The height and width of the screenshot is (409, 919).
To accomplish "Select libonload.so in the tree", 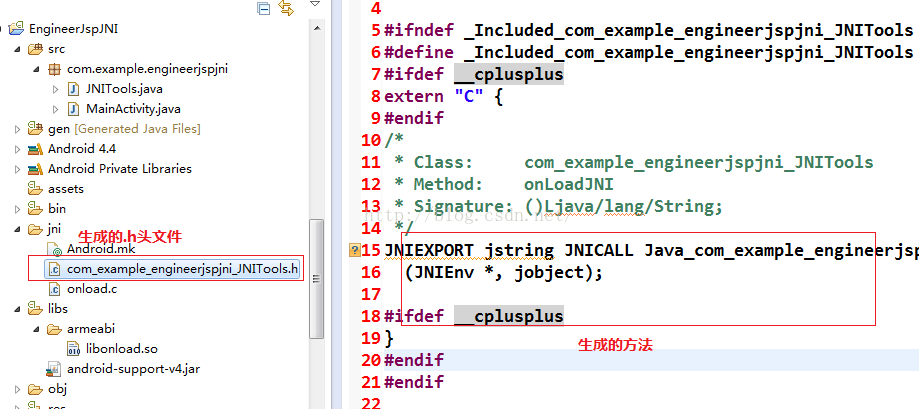I will [x=122, y=349].
